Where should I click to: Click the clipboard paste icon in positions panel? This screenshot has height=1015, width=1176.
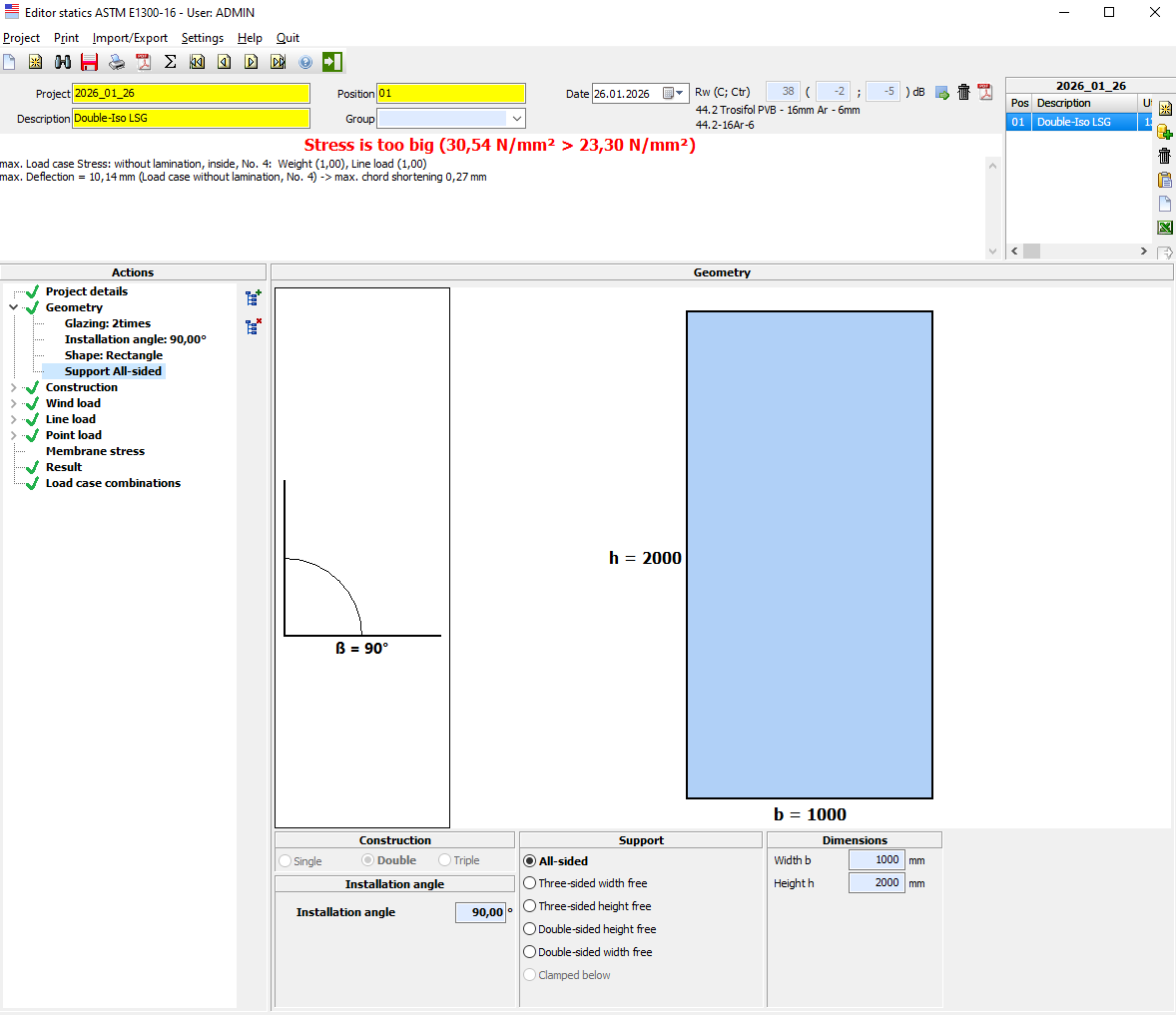tap(1164, 180)
